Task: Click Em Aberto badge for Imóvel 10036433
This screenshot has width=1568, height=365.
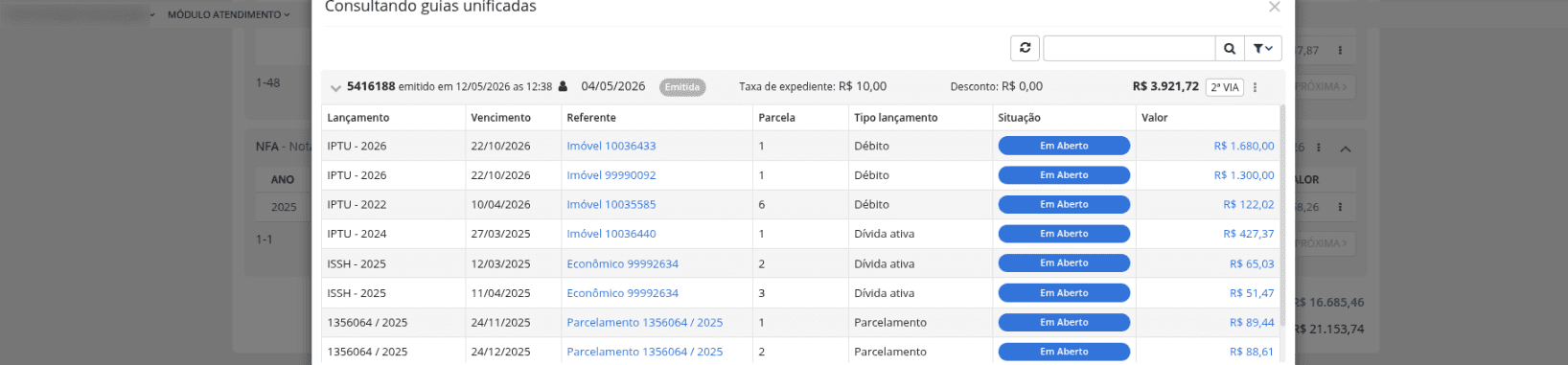Action: pos(1064,146)
